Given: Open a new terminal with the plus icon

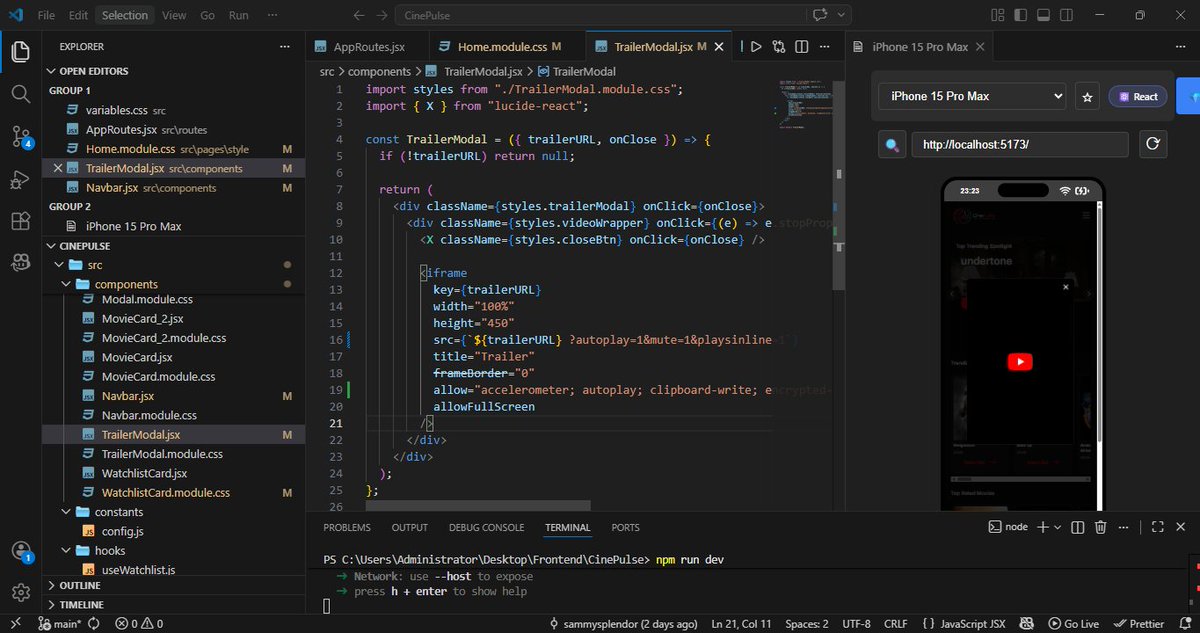Looking at the screenshot, I should pos(1041,527).
